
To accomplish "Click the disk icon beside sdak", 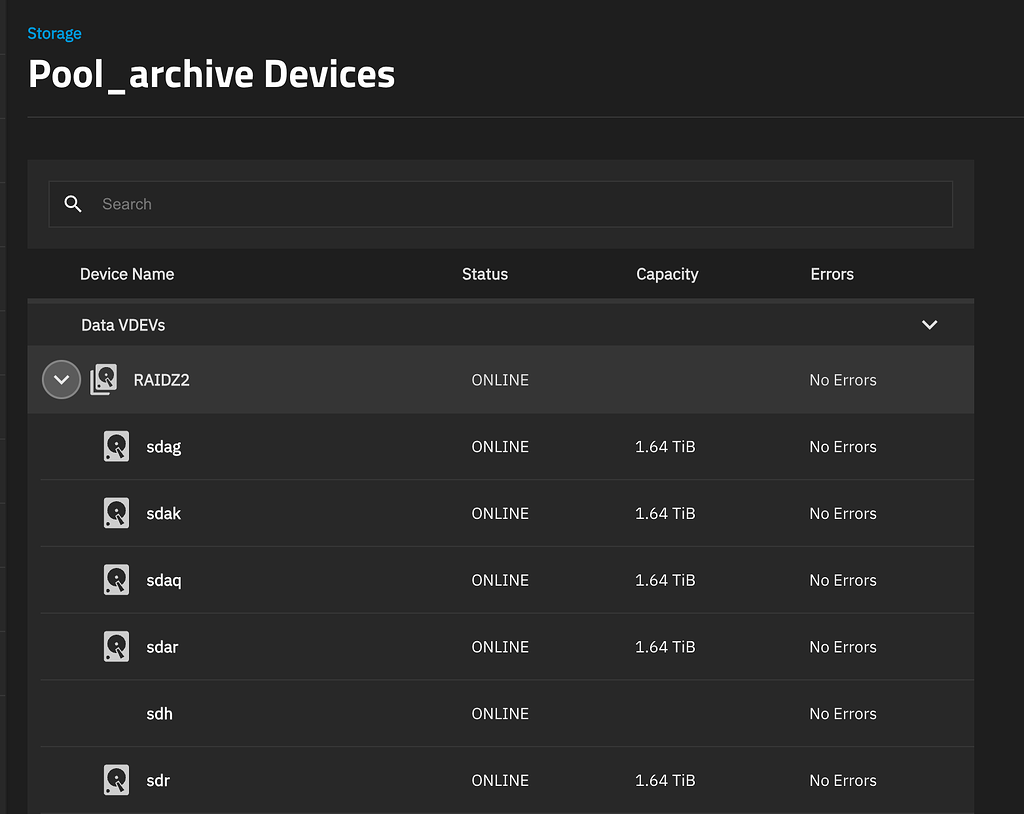I will 116,513.
